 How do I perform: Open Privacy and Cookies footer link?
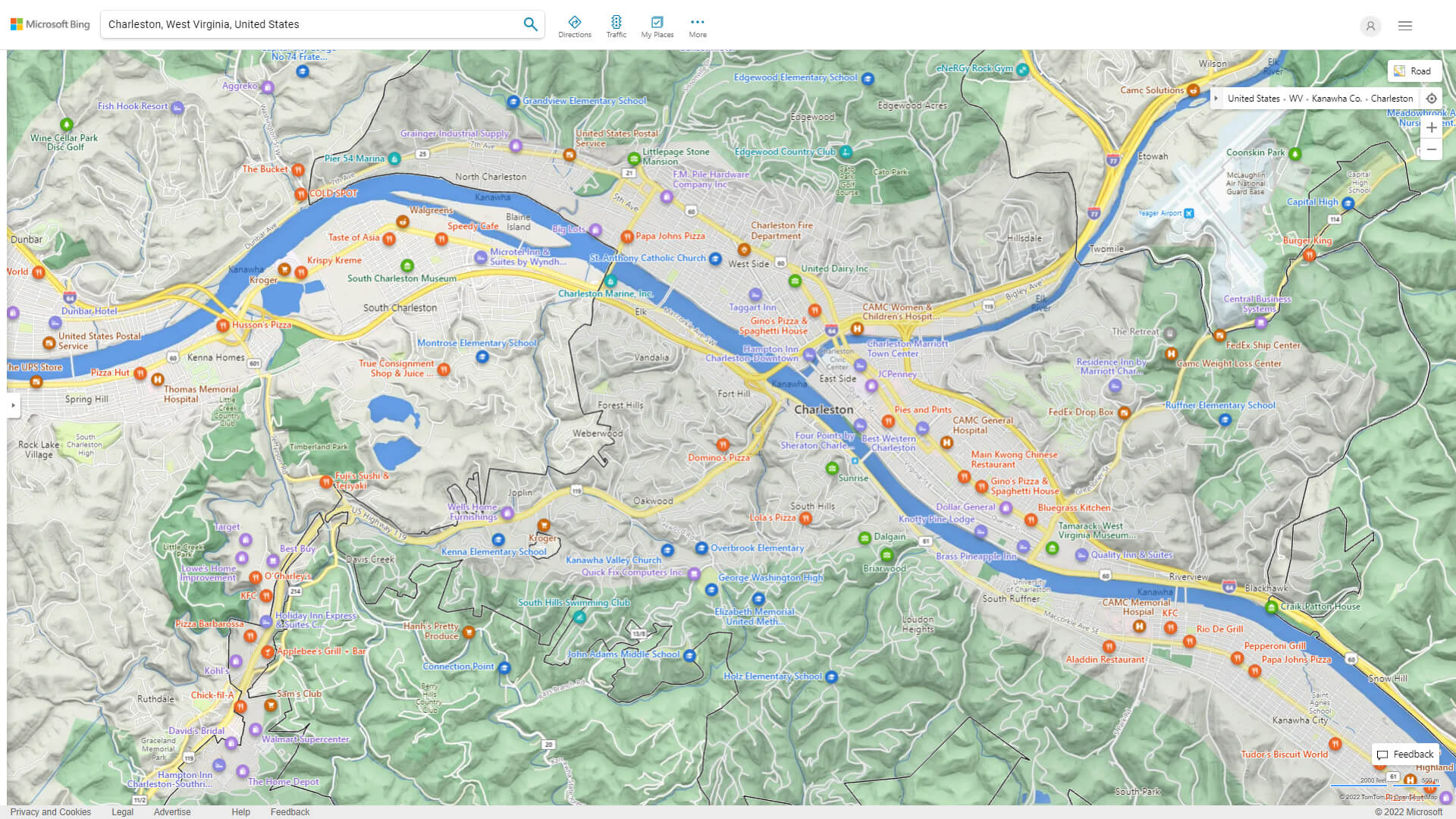pyautogui.click(x=50, y=811)
